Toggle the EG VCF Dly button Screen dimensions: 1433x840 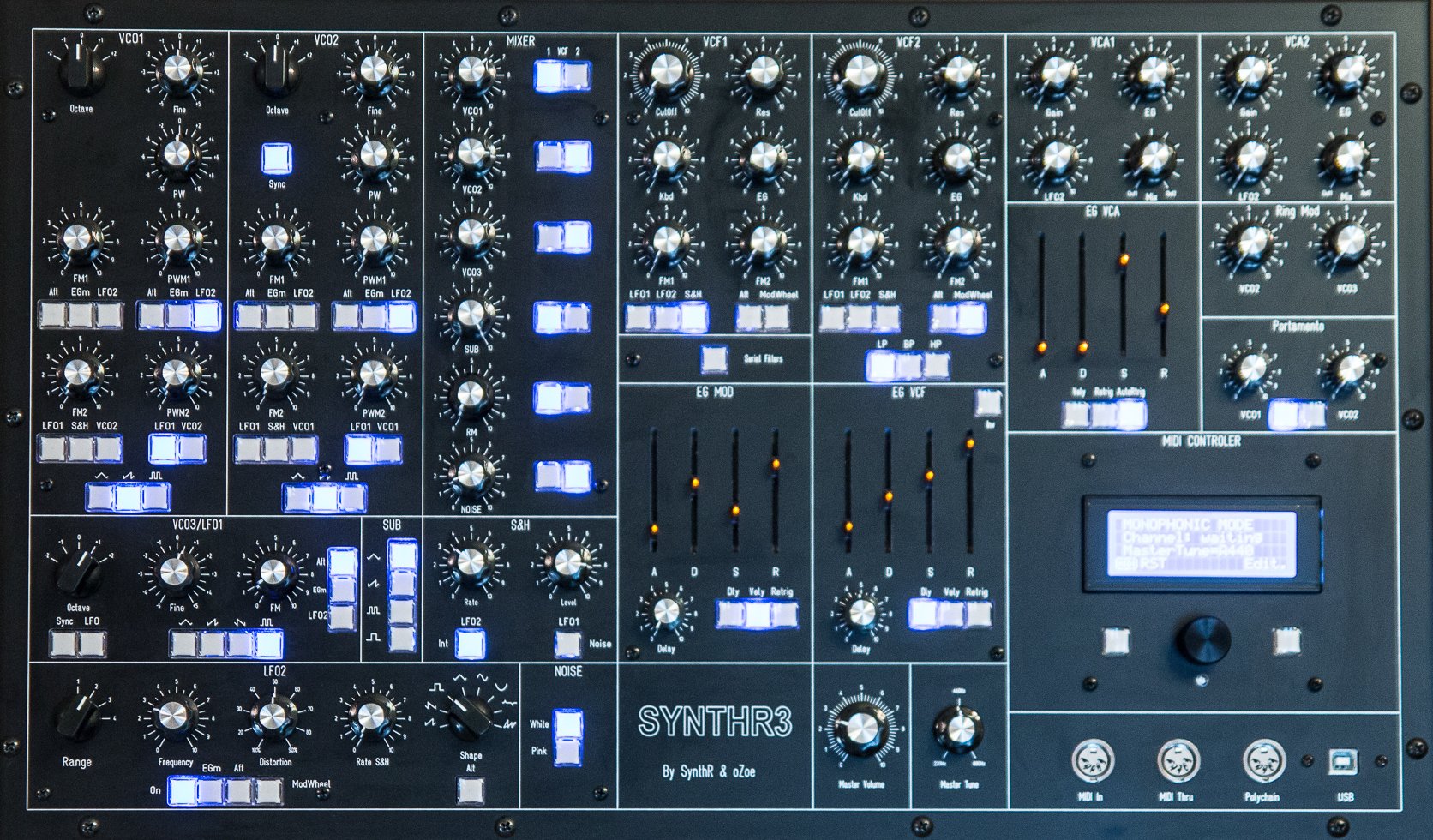click(922, 614)
